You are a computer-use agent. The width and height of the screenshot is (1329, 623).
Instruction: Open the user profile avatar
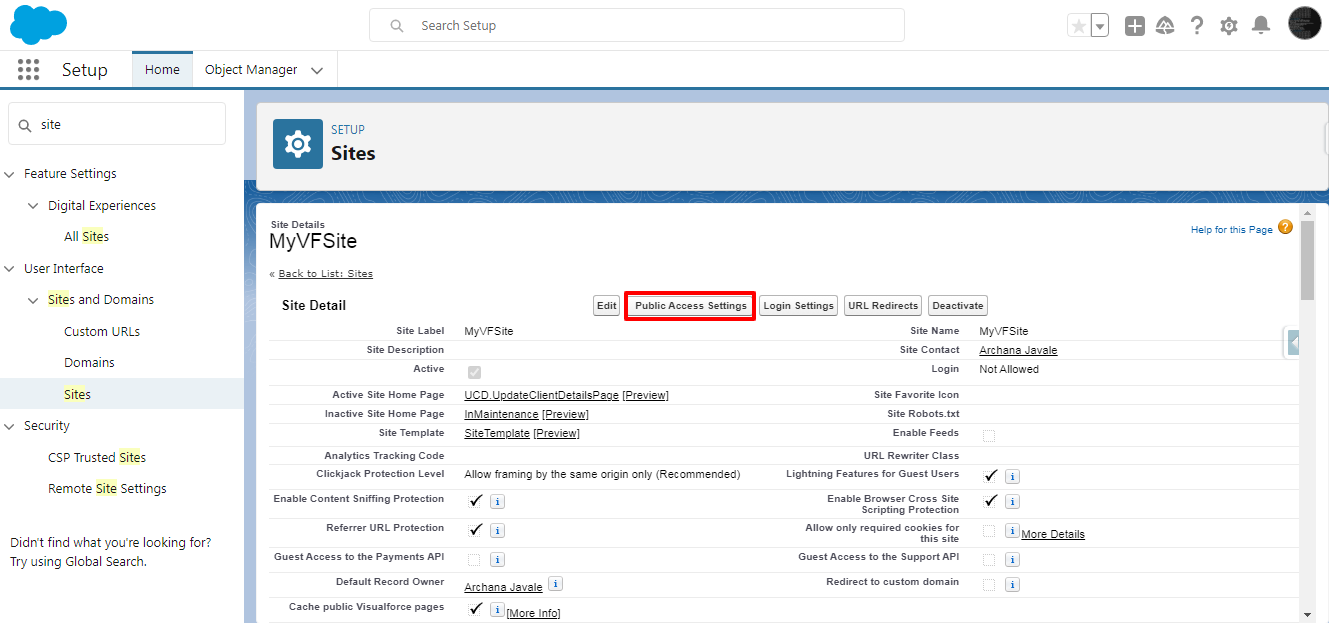click(x=1305, y=24)
